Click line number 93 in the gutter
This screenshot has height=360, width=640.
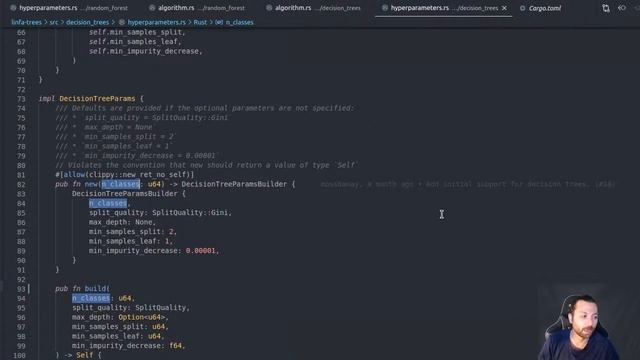click(21, 289)
